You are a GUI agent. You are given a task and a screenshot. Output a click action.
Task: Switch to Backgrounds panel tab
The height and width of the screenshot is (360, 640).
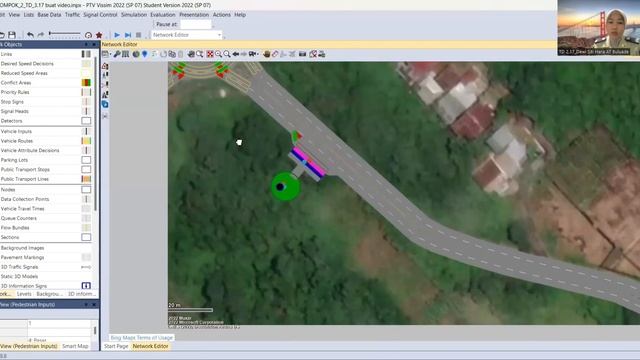pos(49,294)
